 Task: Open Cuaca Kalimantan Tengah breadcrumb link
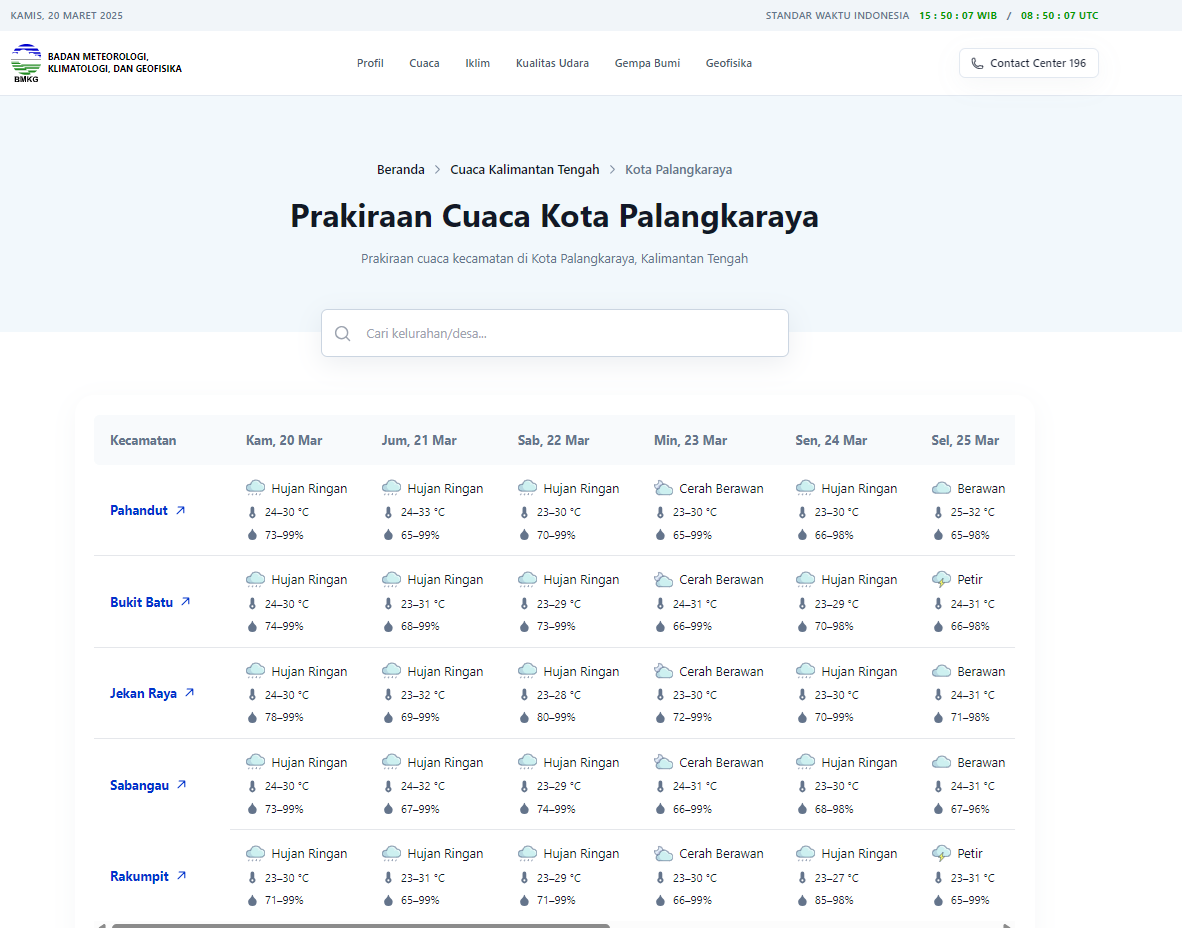[x=524, y=170]
